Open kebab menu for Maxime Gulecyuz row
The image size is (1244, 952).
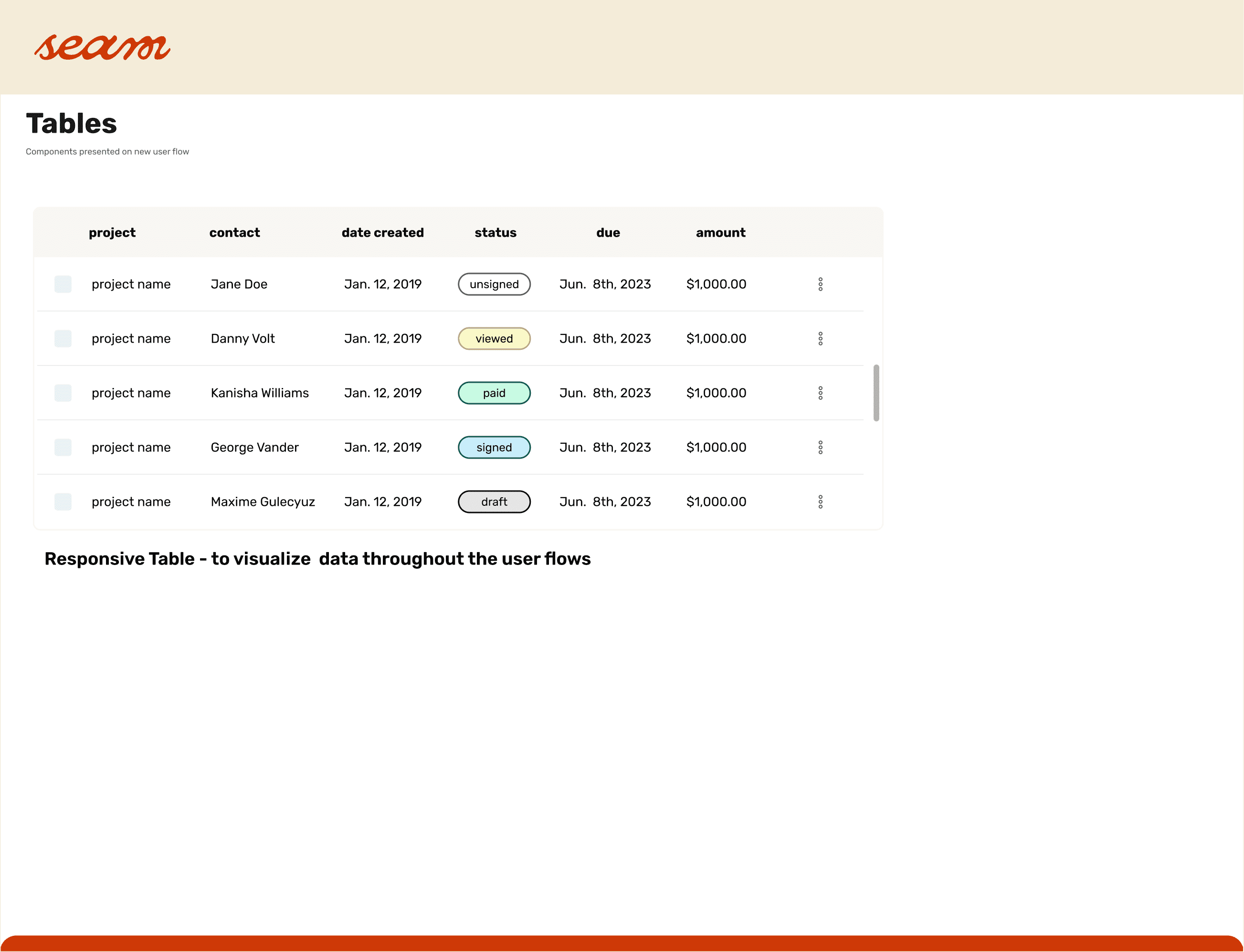tap(820, 502)
